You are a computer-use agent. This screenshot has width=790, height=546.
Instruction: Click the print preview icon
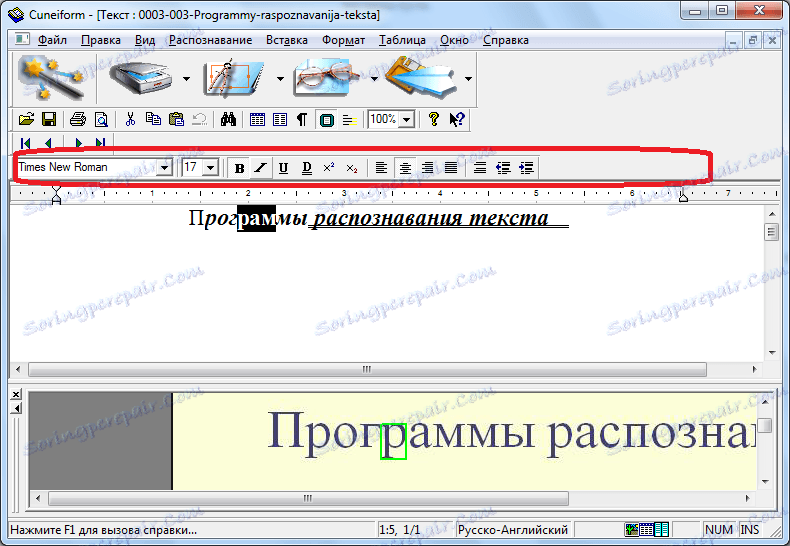(x=101, y=119)
